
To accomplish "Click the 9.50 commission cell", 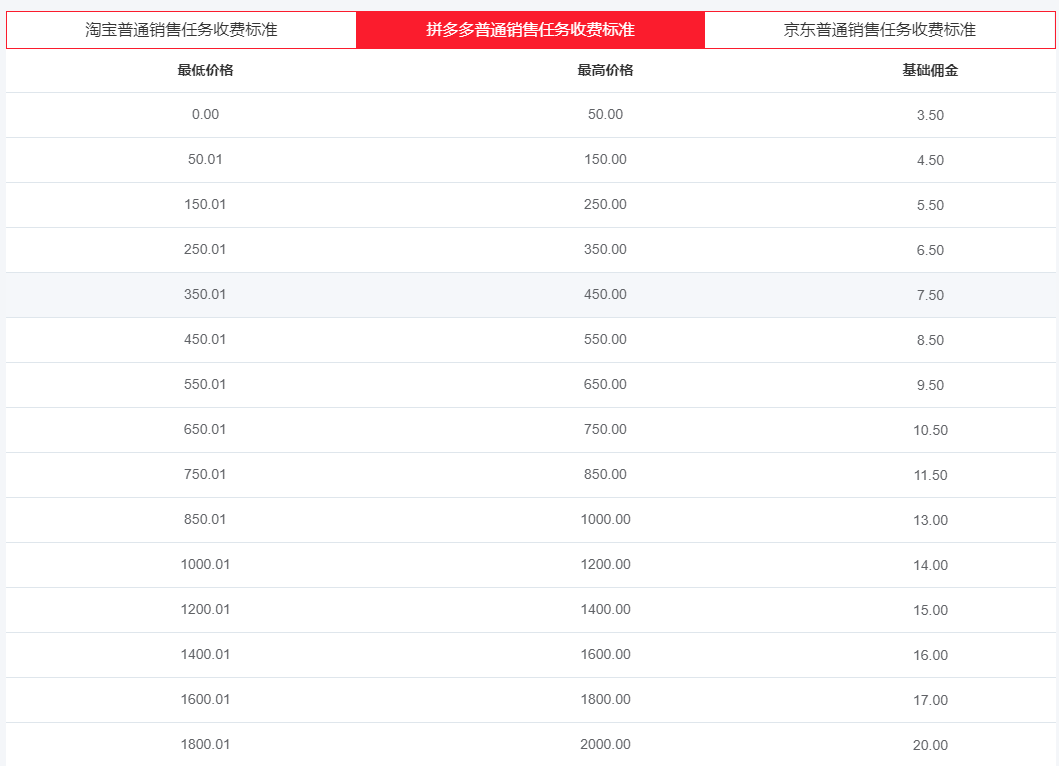I will pyautogui.click(x=930, y=385).
